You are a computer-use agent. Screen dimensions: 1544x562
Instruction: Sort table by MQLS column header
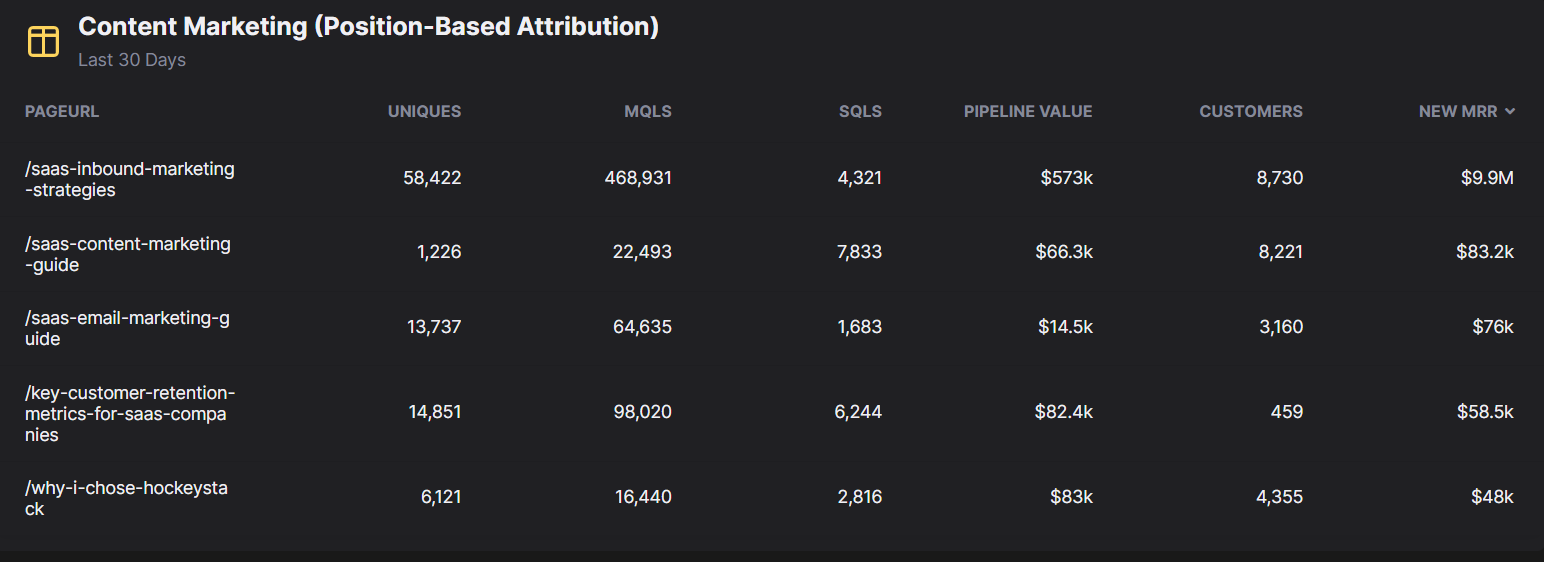[x=648, y=112]
